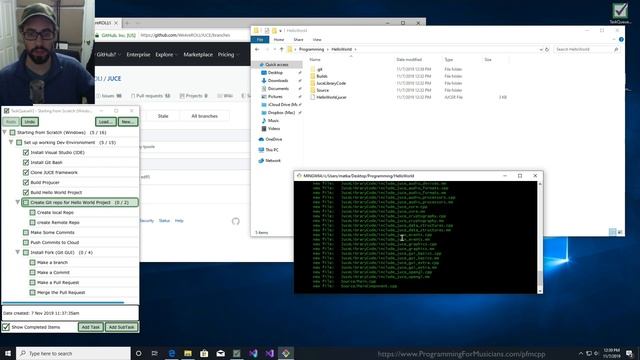Image resolution: width=640 pixels, height=360 pixels.
Task: Refresh the Explorer folder view
Action: point(547,49)
